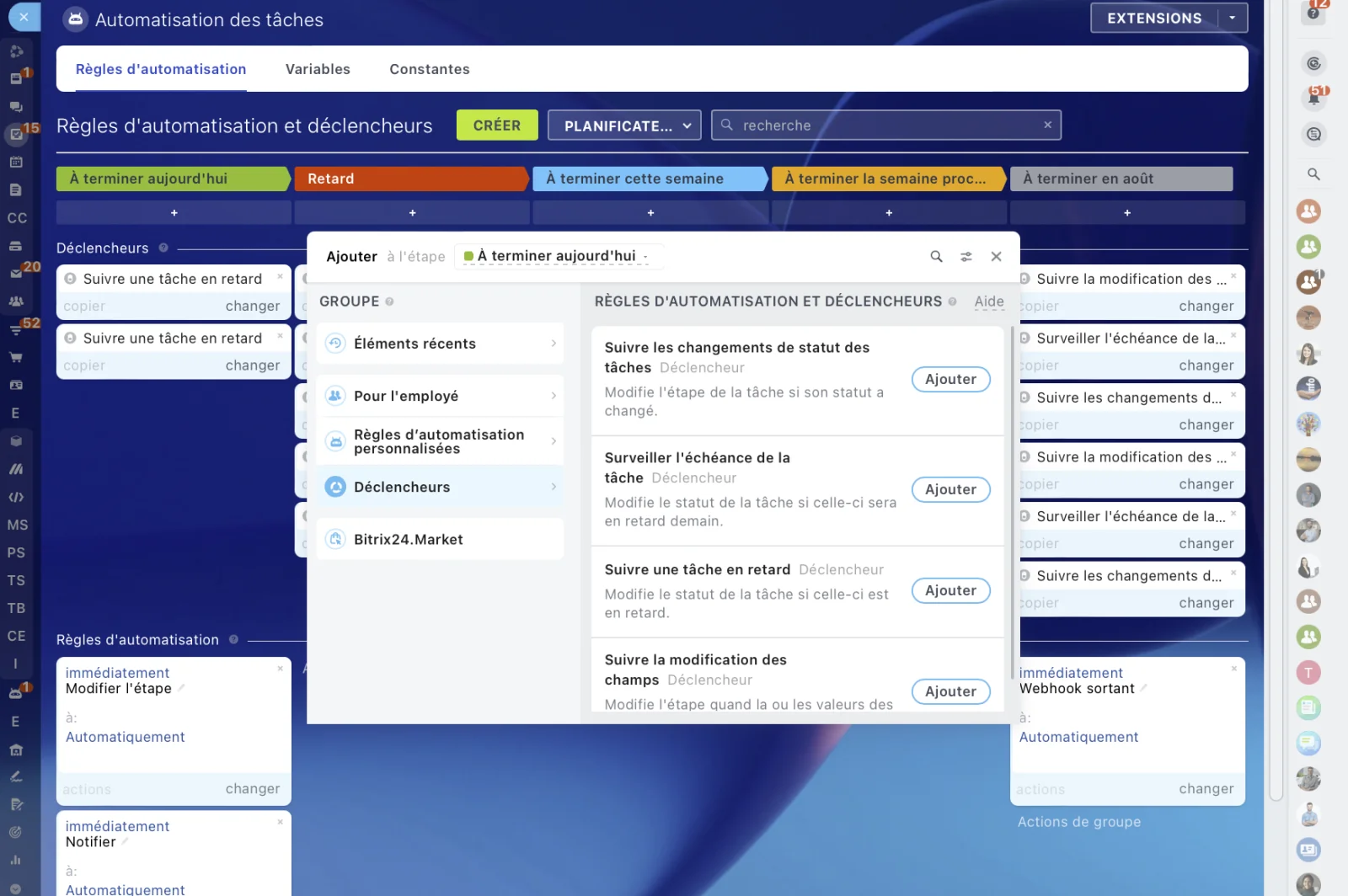
Task: Select the Déclencheurs group in the dialog
Action: click(440, 487)
